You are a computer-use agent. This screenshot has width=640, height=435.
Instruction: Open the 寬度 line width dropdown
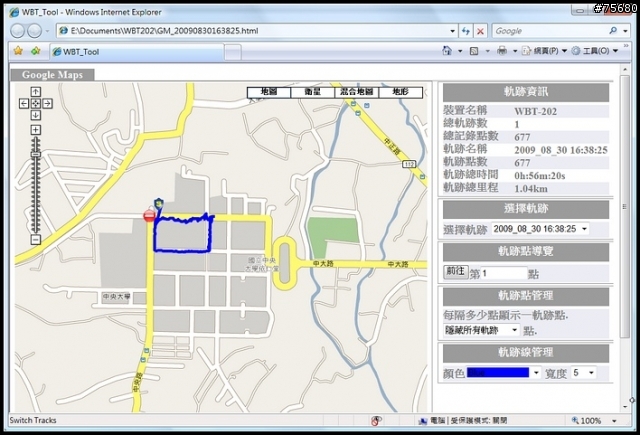(x=584, y=373)
